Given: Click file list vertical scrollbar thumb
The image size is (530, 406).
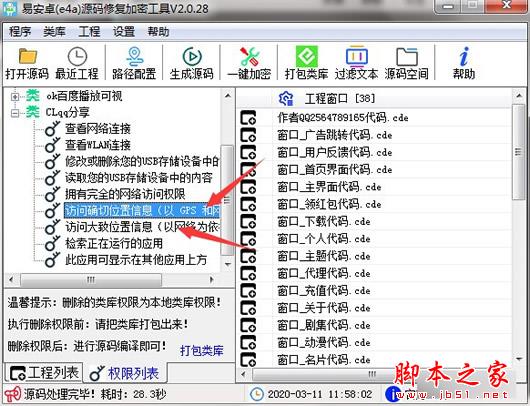Looking at the screenshot, I should coord(519,152).
